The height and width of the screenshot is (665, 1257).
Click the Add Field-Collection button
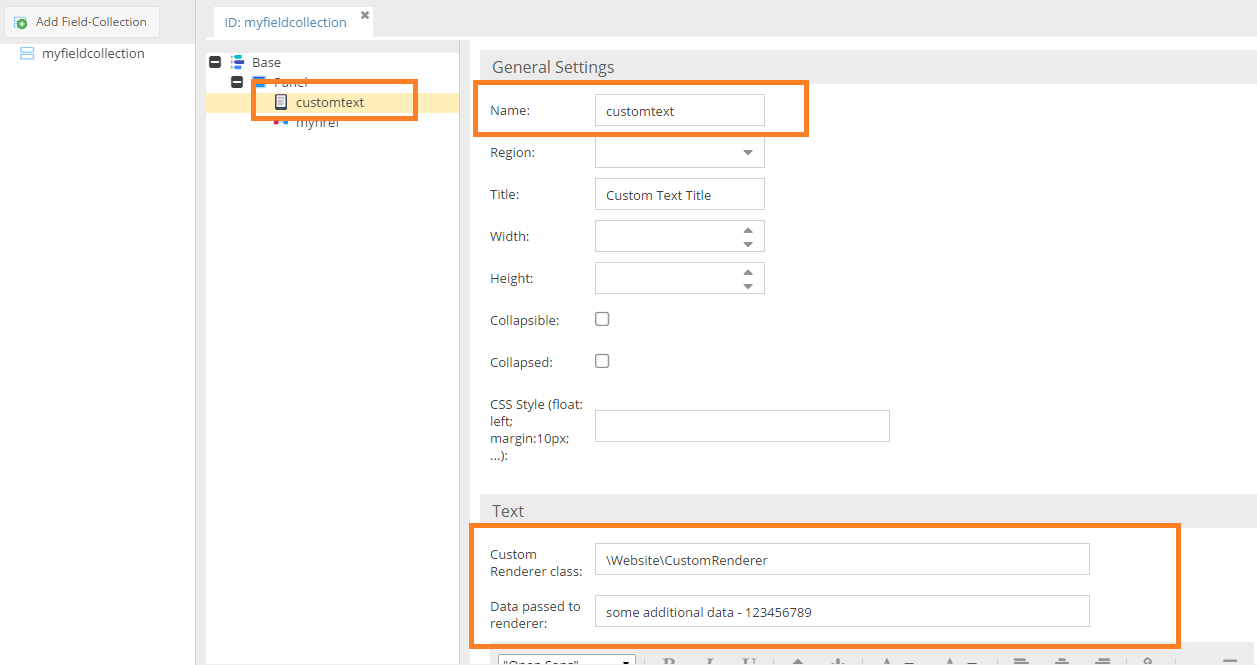(x=80, y=22)
